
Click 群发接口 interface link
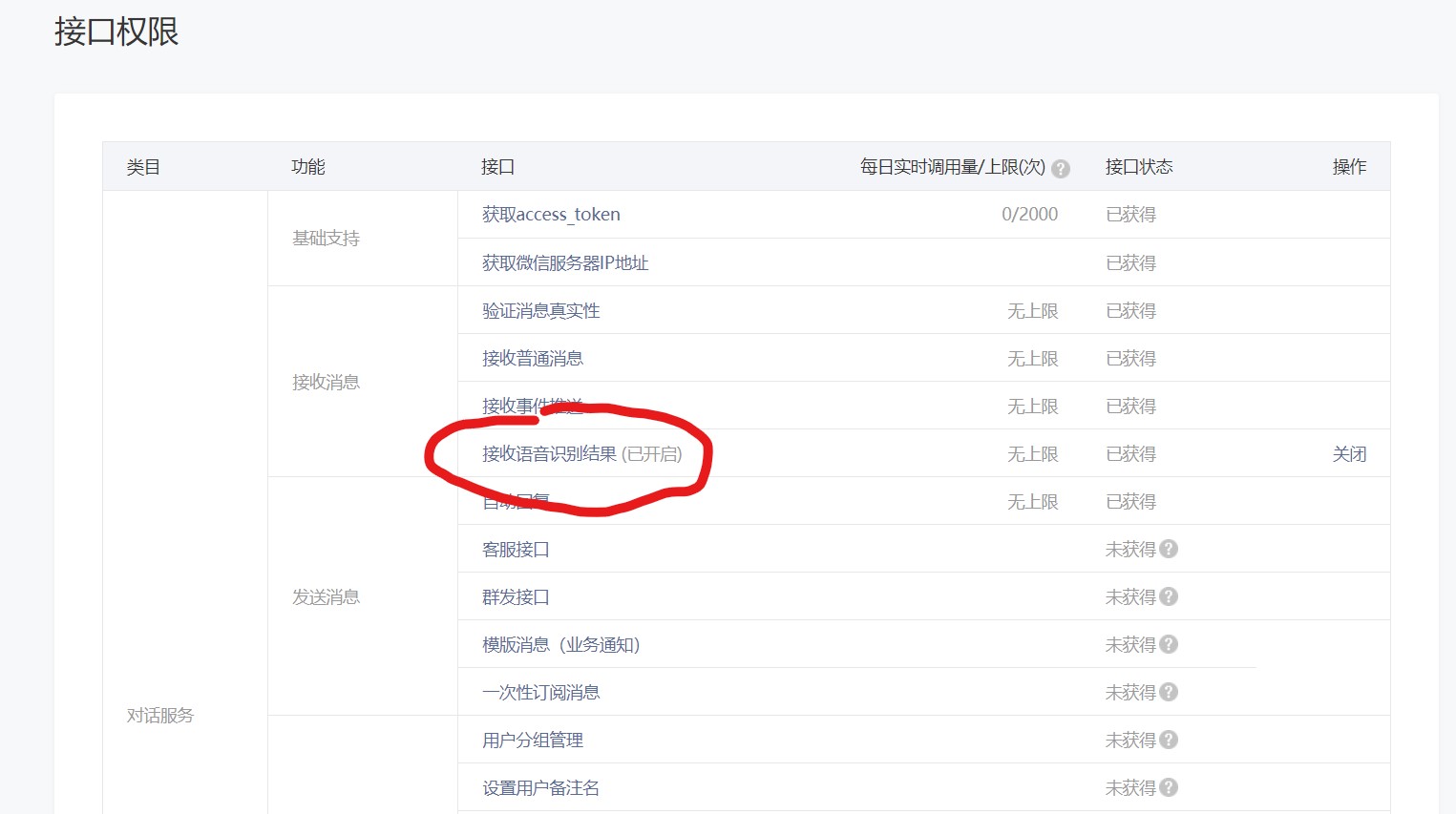(x=516, y=597)
